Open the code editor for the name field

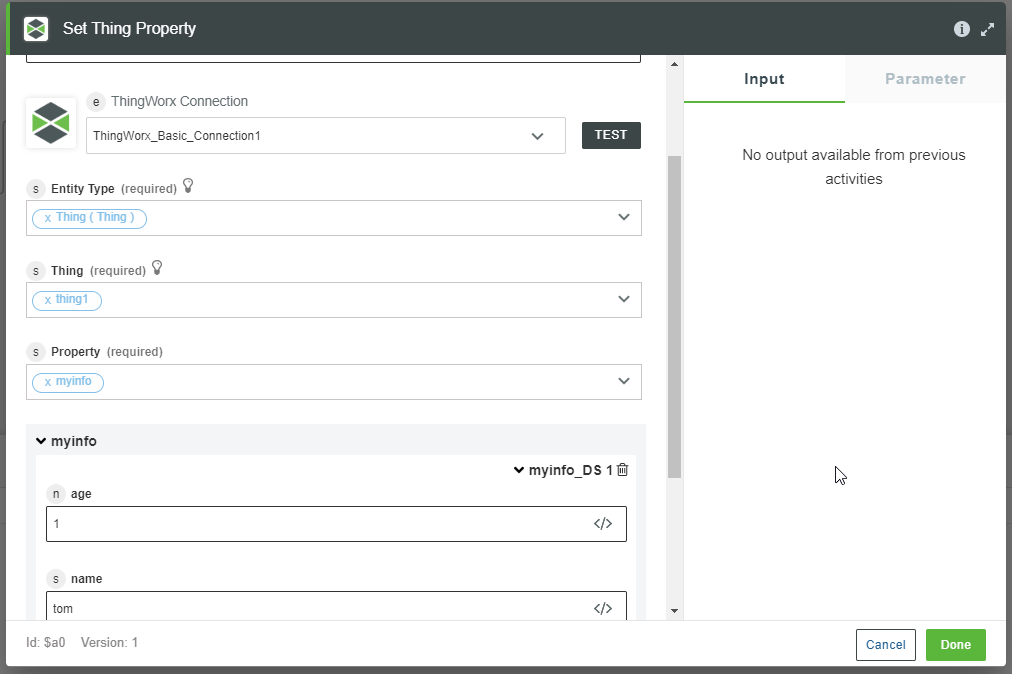click(x=603, y=608)
